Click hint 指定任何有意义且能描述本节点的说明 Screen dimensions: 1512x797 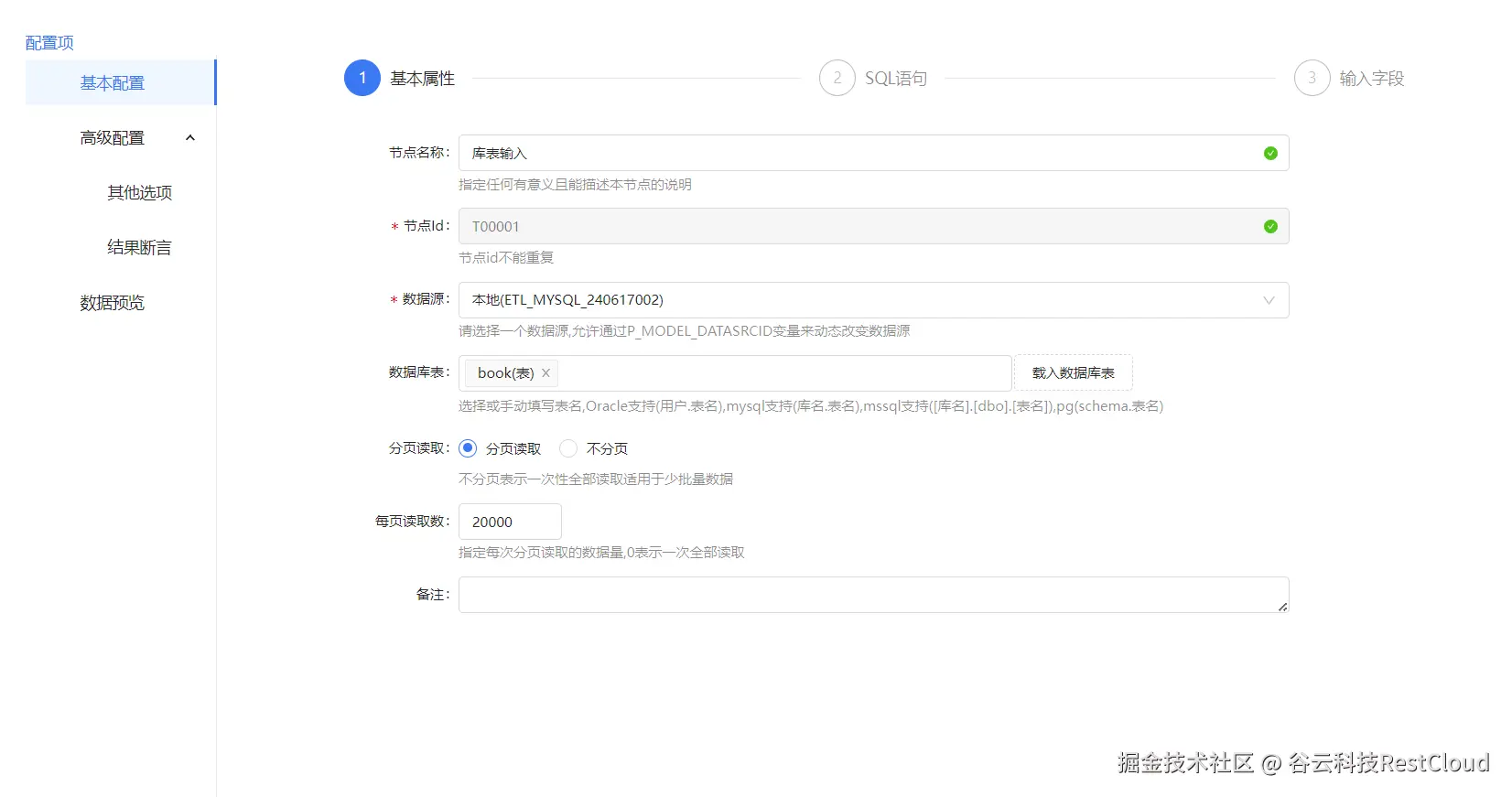coord(575,185)
